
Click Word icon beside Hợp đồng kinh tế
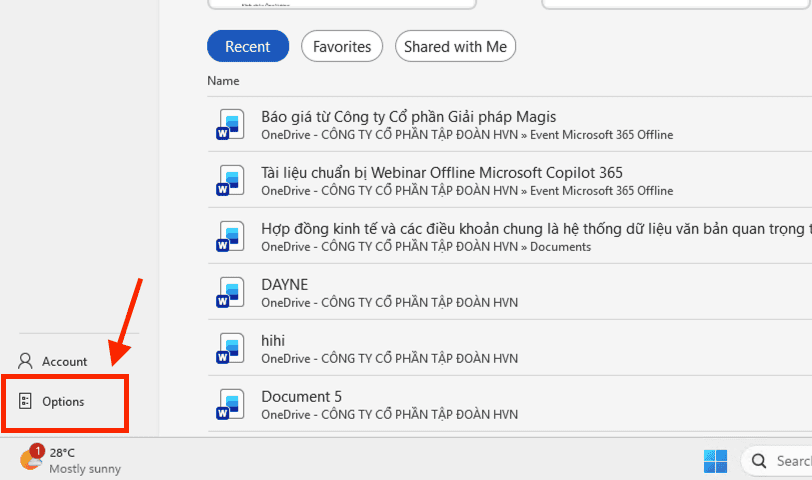point(230,236)
